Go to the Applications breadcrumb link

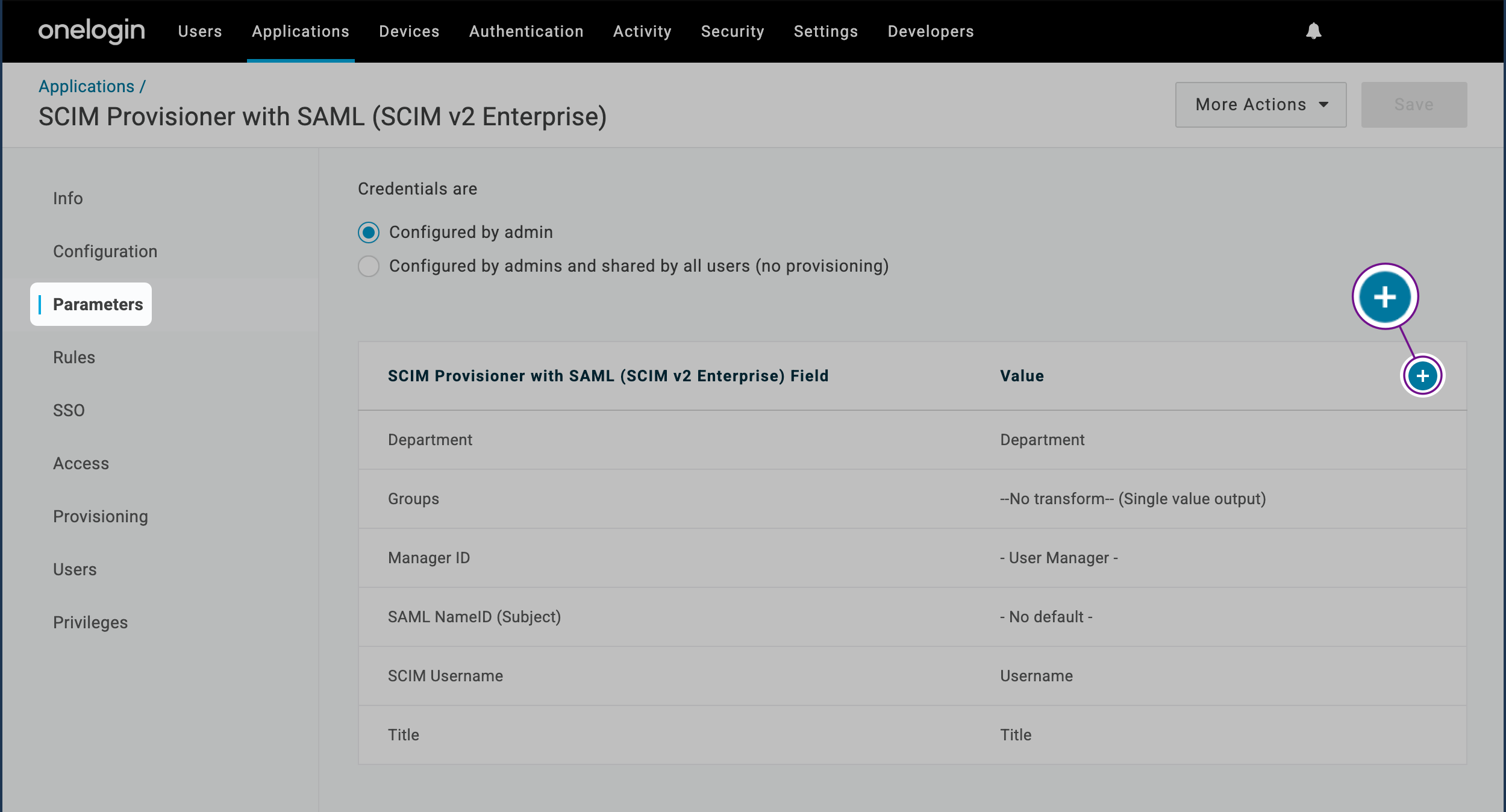pos(87,87)
